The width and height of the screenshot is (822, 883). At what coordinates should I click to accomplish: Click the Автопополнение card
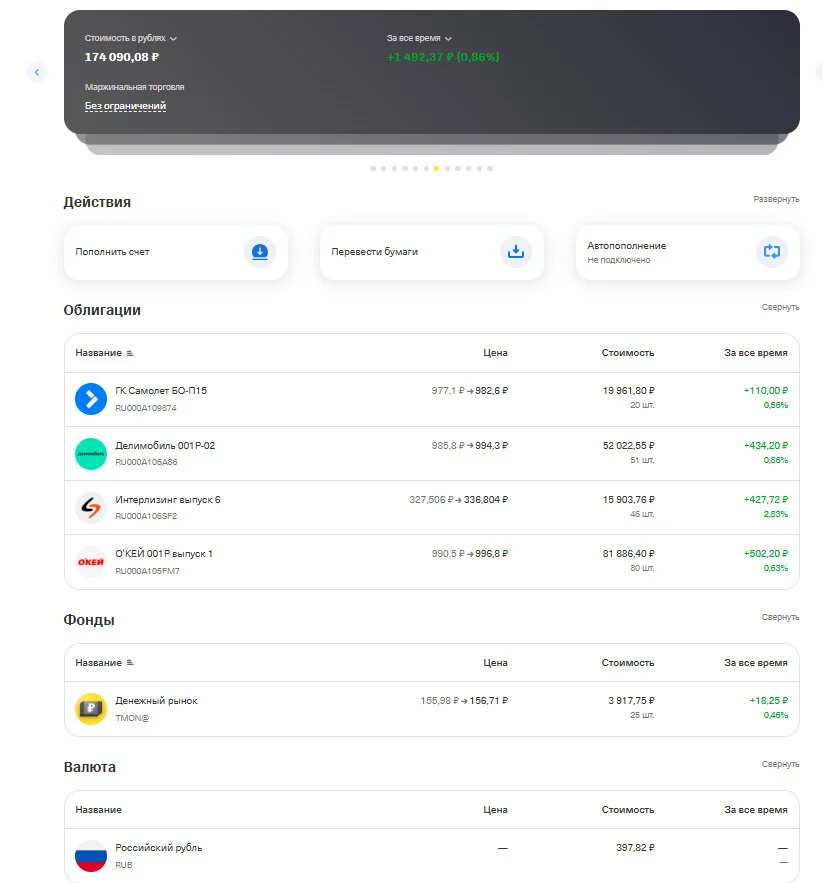coord(687,252)
